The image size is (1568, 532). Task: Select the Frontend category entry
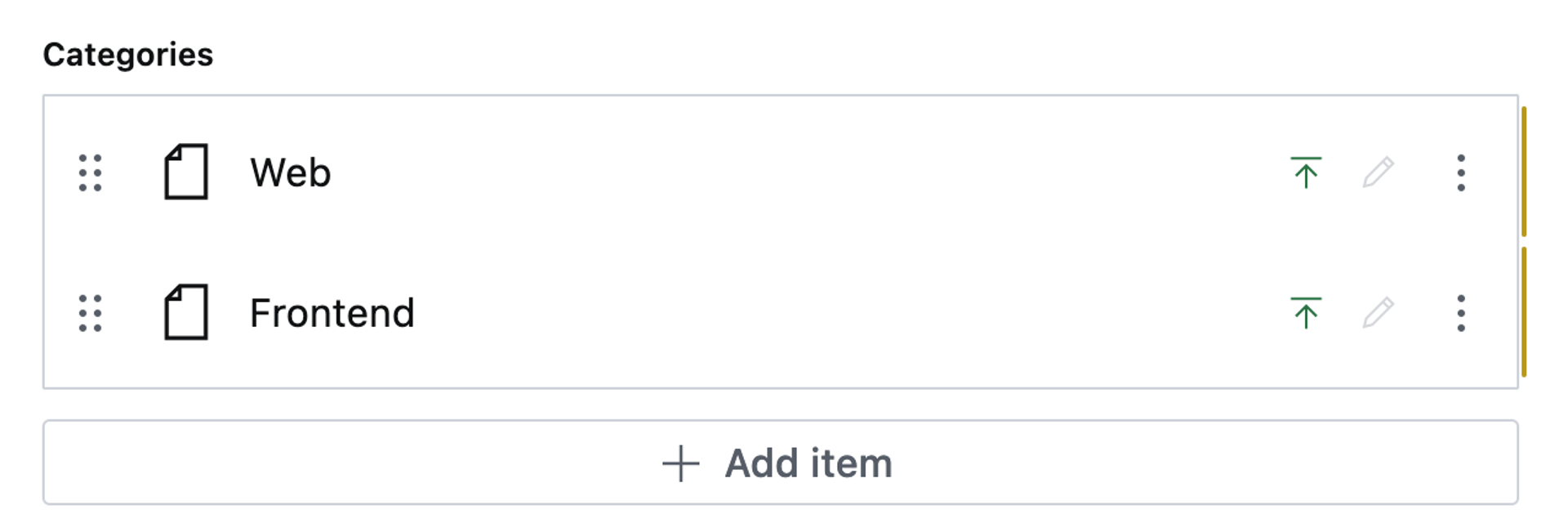pyautogui.click(x=332, y=311)
